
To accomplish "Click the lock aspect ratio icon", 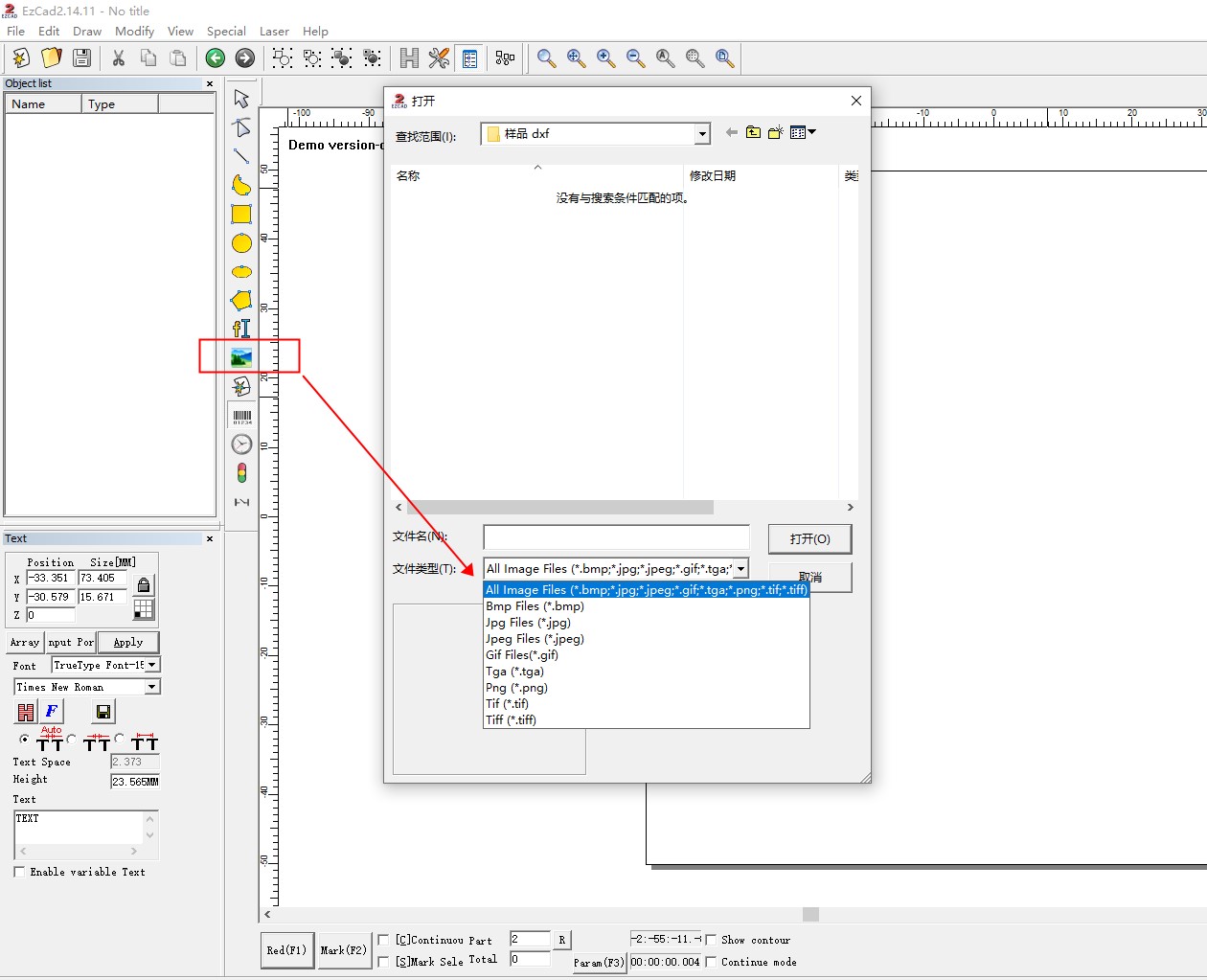I will 144,584.
